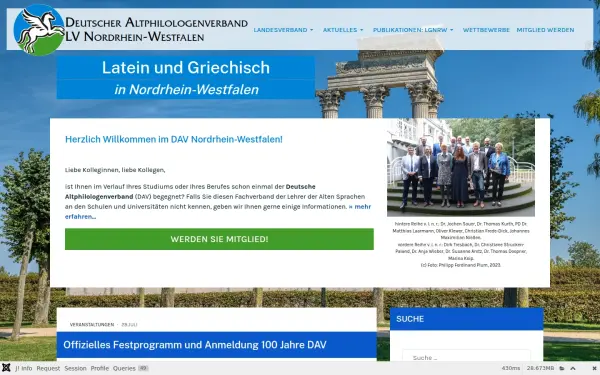Image resolution: width=600 pixels, height=375 pixels.
Task: Click the Pegasus logo of Deutscher Altphilologenverband
Action: tap(39, 30)
